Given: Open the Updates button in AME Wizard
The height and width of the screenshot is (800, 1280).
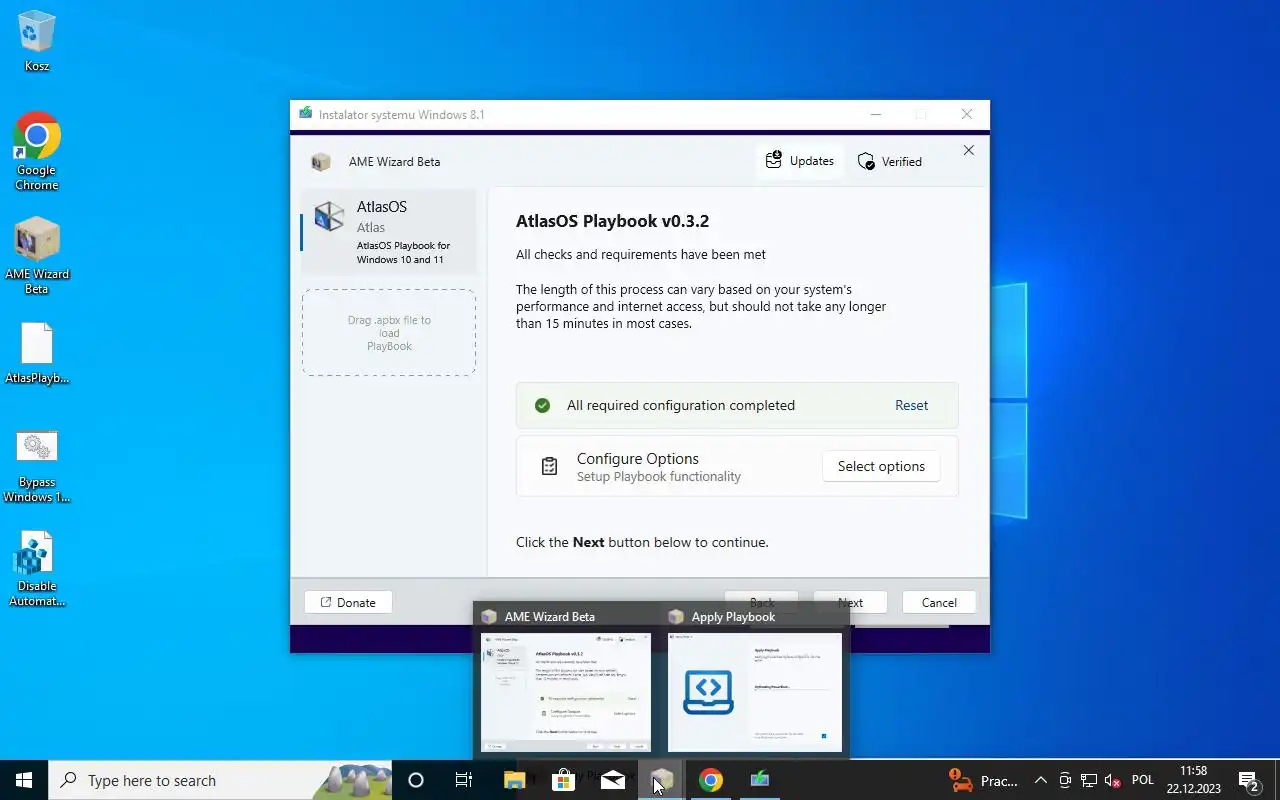Looking at the screenshot, I should click(799, 161).
